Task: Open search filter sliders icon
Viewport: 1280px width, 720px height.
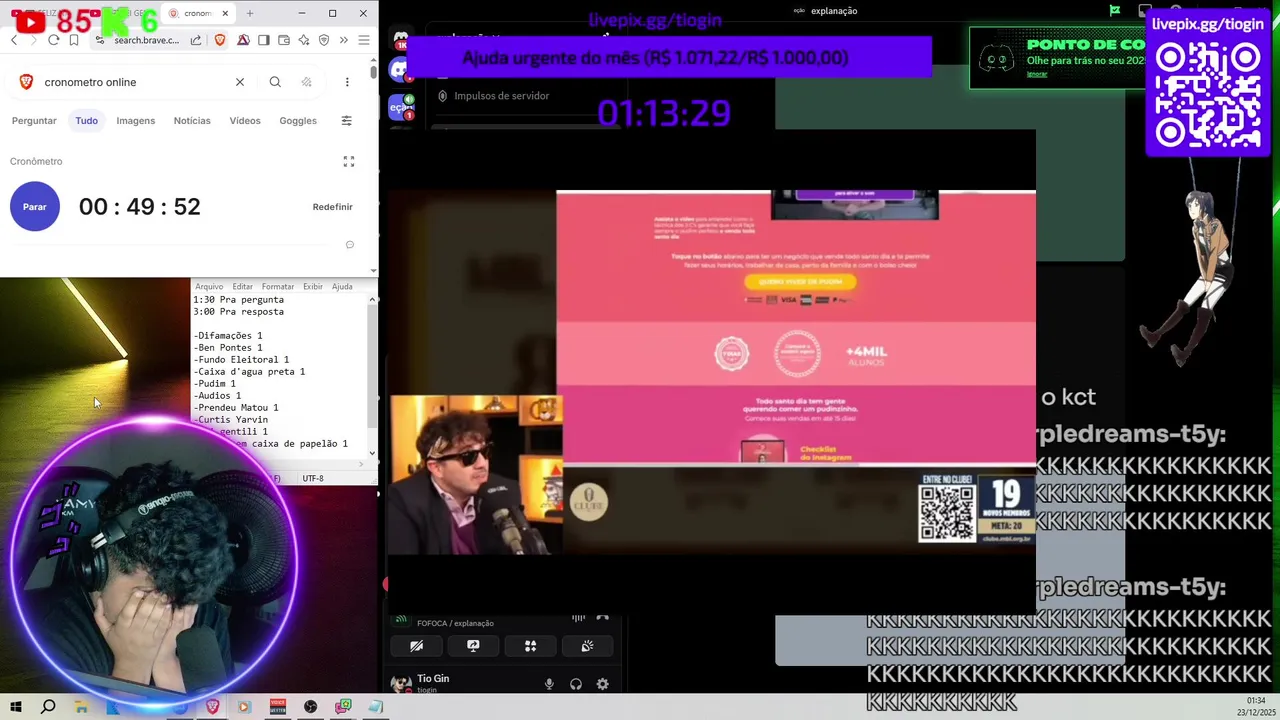Action: click(346, 121)
